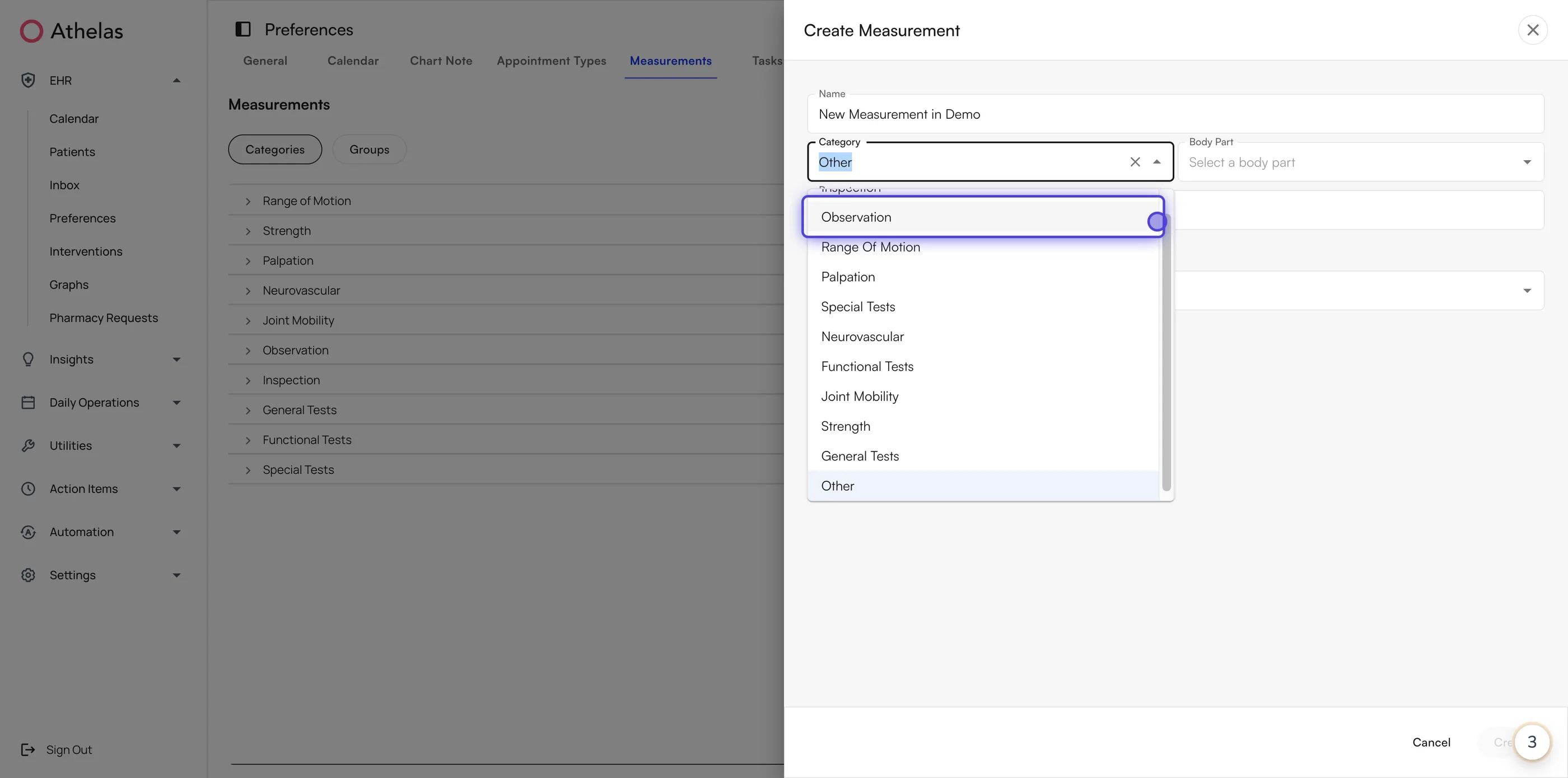This screenshot has width=1568, height=778.
Task: Click the Utilities wrench icon
Action: tap(28, 446)
